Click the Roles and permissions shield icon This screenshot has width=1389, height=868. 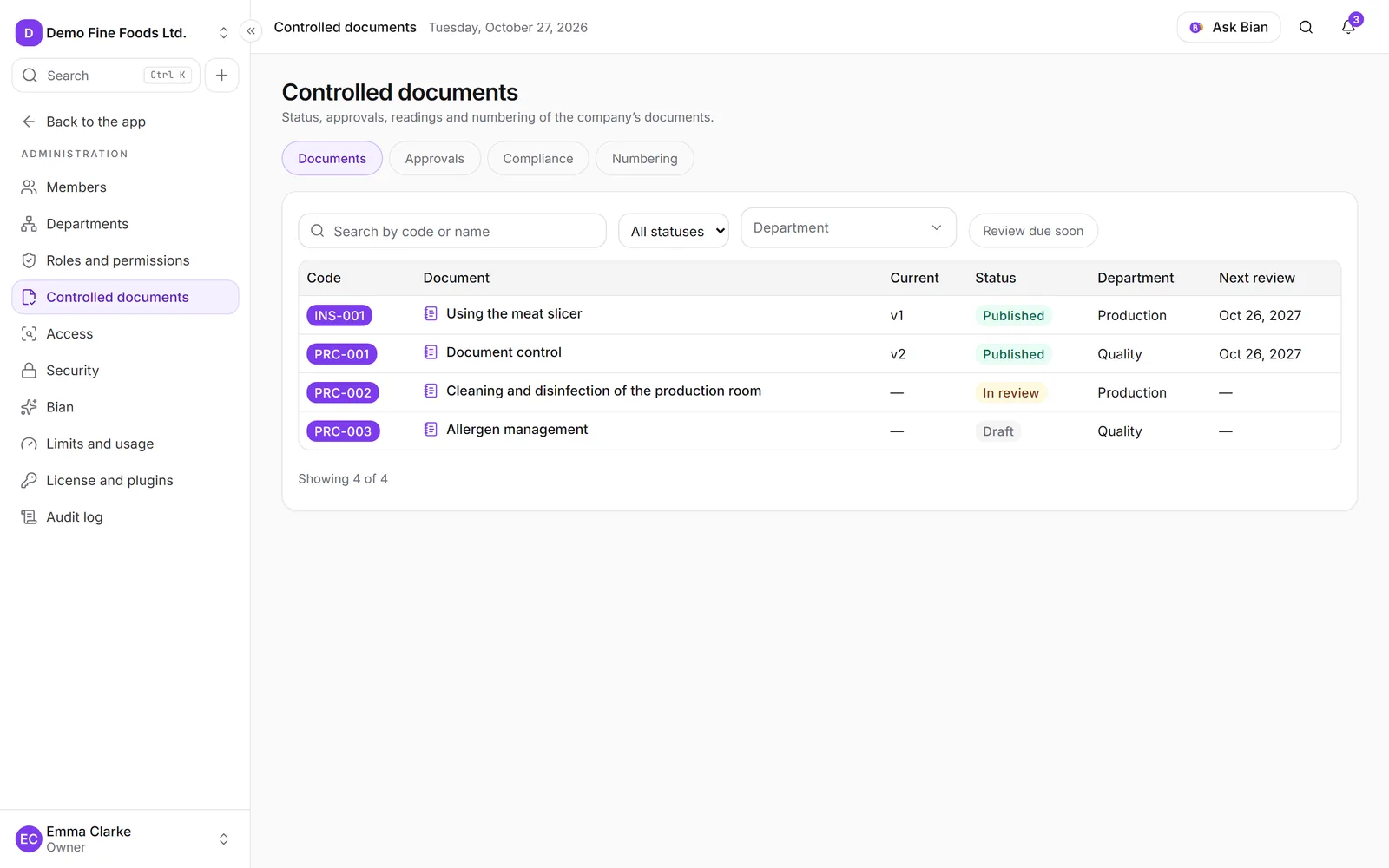click(x=29, y=260)
